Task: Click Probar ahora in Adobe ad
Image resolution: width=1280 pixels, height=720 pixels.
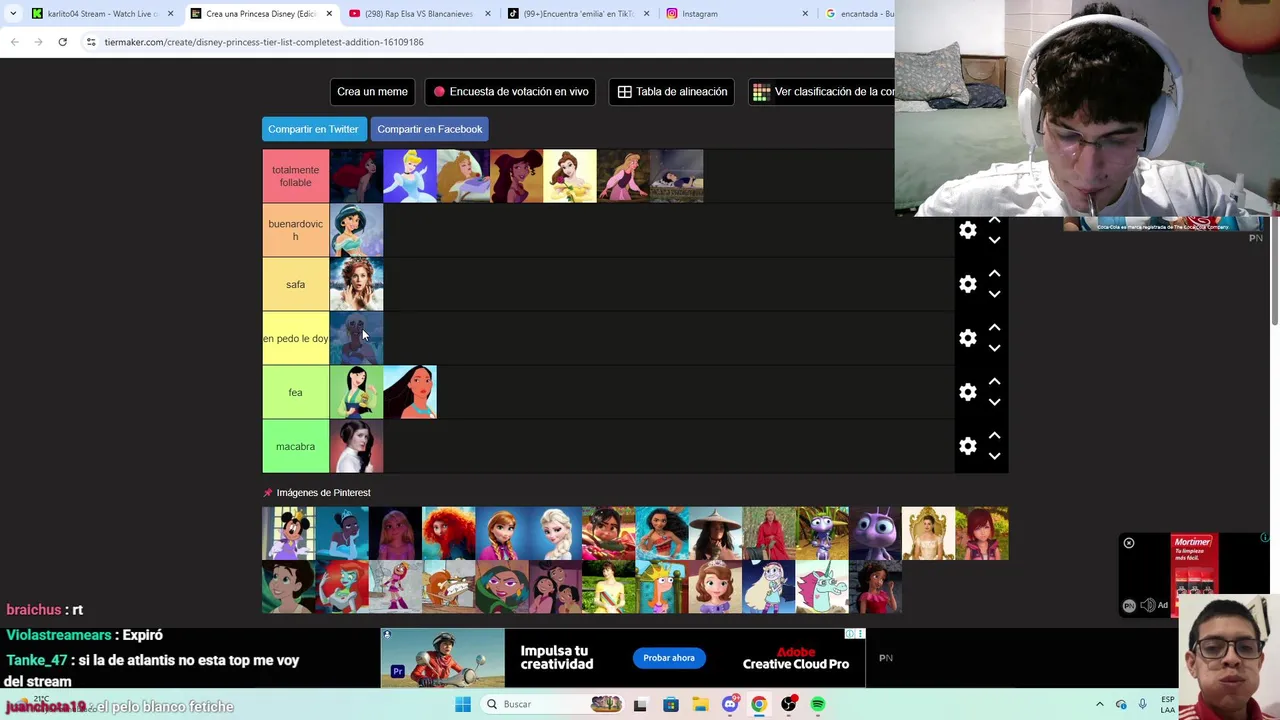Action: tap(669, 658)
